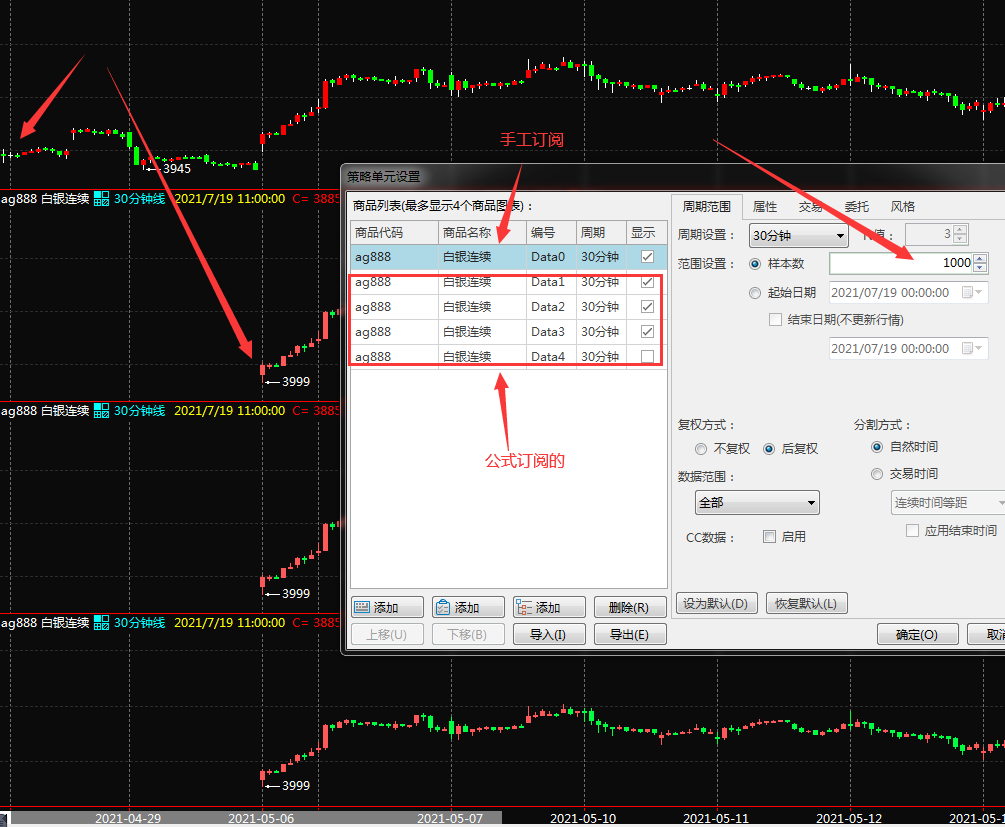Decrease 样本数 value with down arrow
This screenshot has height=827, width=1005.
(980, 268)
